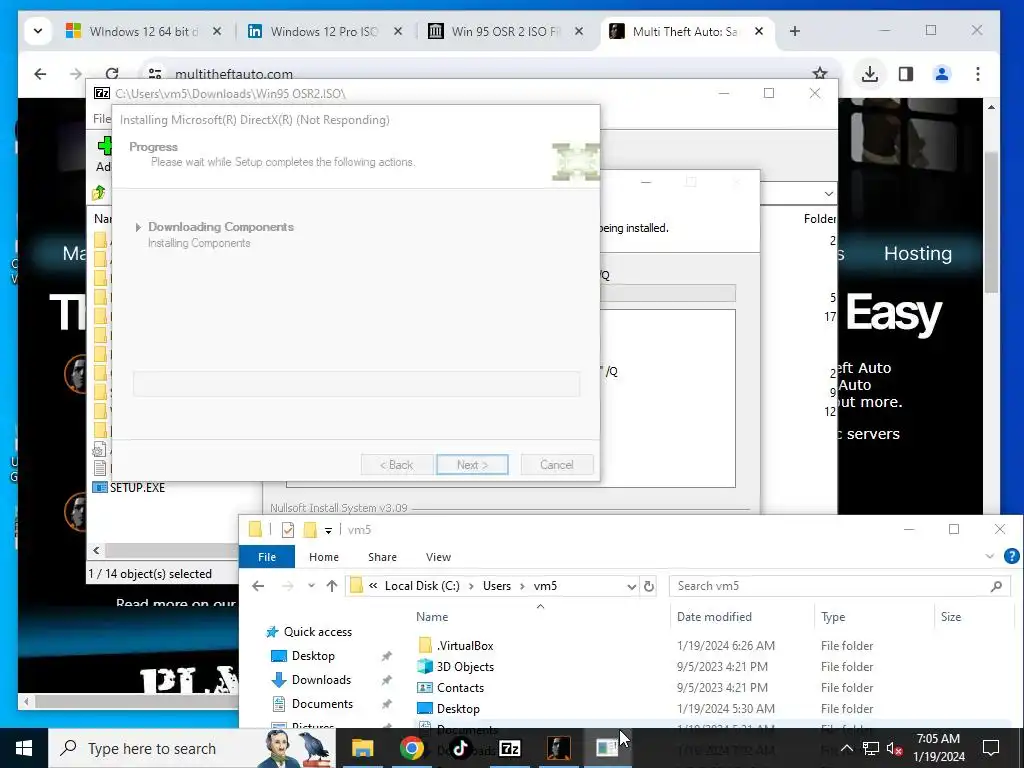Click the Explorer properties quick access icon
This screenshot has width=1024, height=768.
tap(287, 530)
